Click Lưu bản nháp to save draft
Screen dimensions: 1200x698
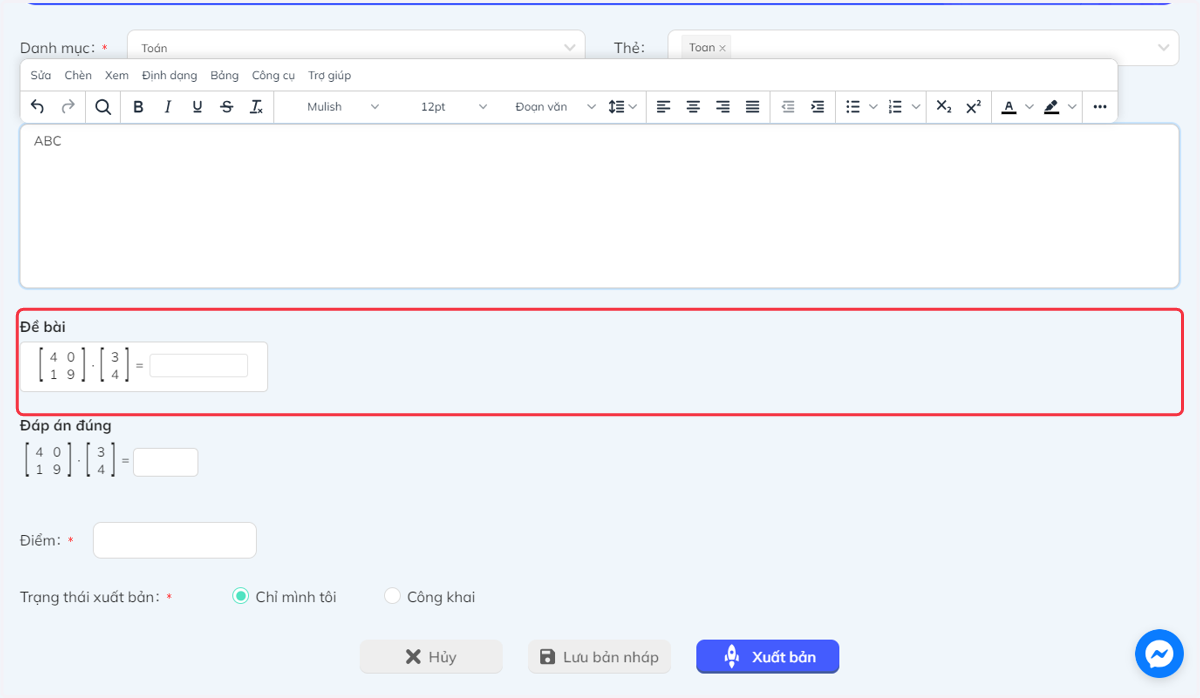tap(599, 657)
